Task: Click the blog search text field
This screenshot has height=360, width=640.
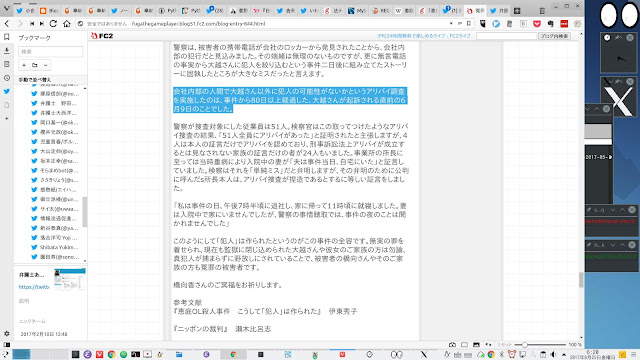Action: [506, 36]
